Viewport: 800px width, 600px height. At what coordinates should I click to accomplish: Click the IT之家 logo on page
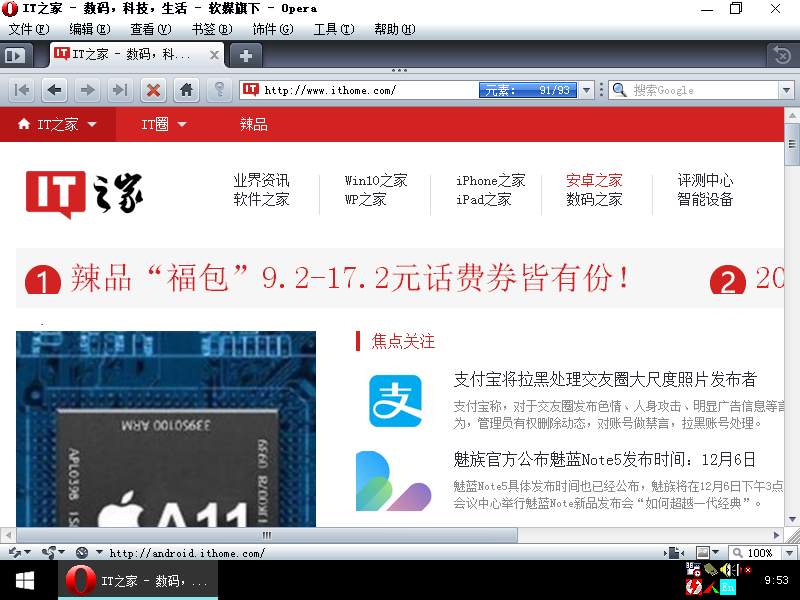[84, 195]
